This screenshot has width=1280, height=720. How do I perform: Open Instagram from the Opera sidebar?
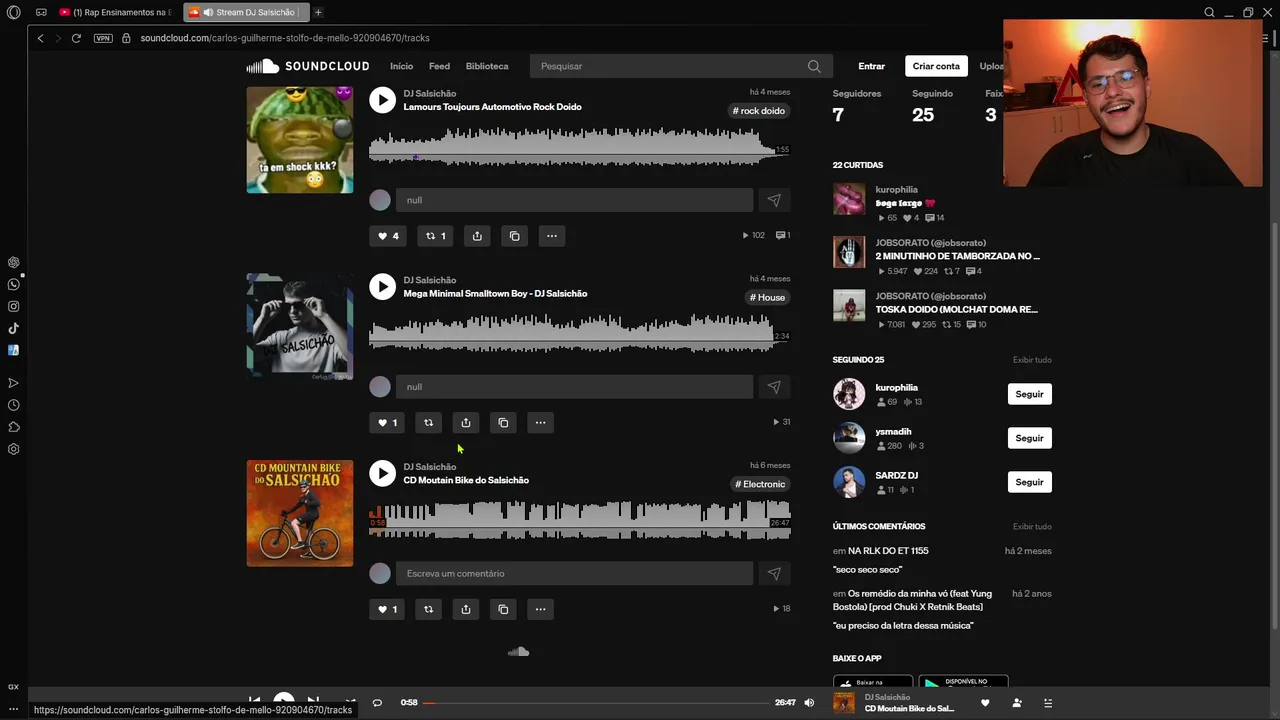(x=13, y=307)
